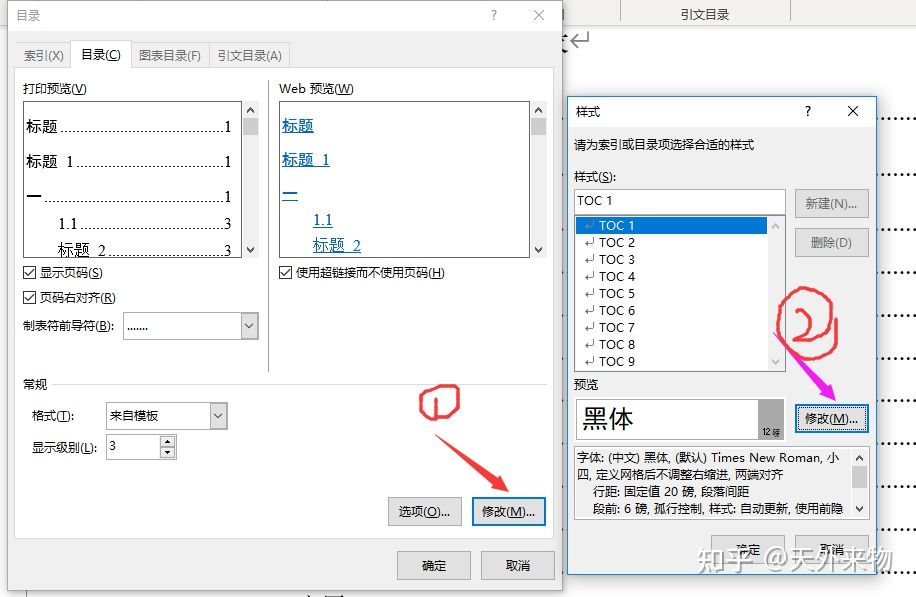This screenshot has height=597, width=916.
Task: Switch to the 索引(X) tab
Action: coord(44,55)
